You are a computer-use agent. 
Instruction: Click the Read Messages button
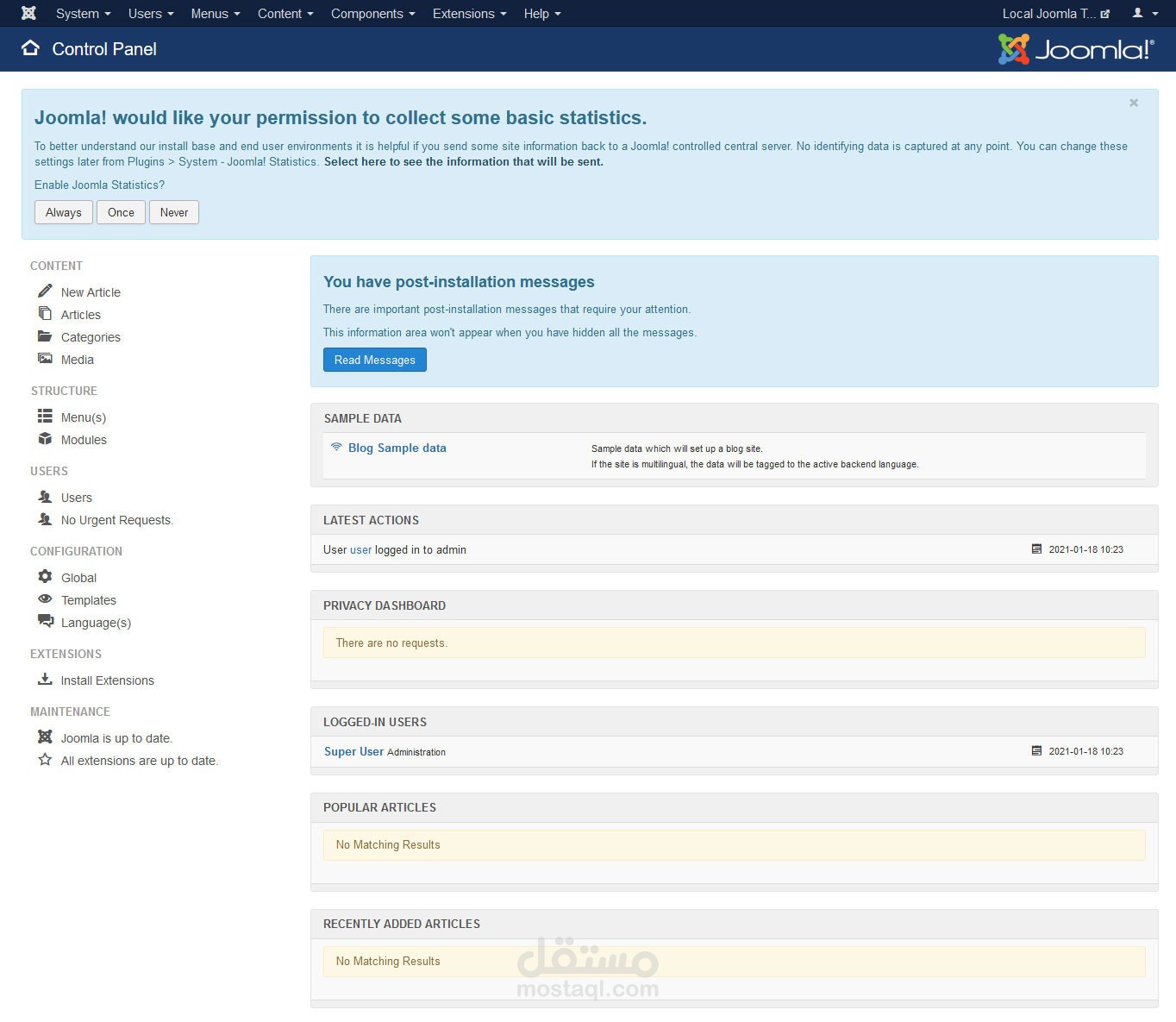(375, 360)
